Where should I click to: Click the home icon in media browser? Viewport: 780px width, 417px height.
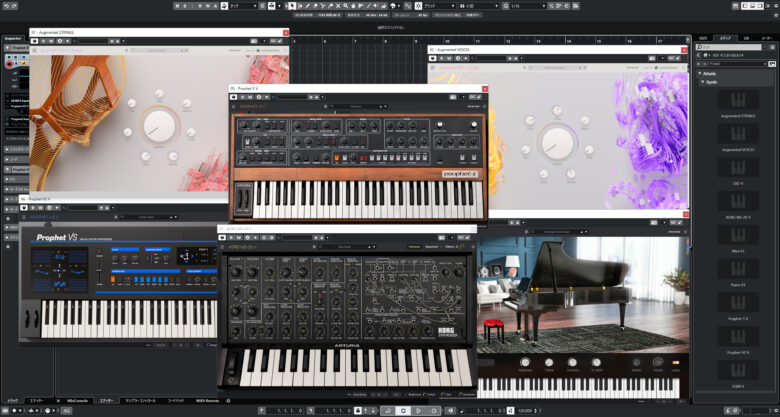click(705, 55)
